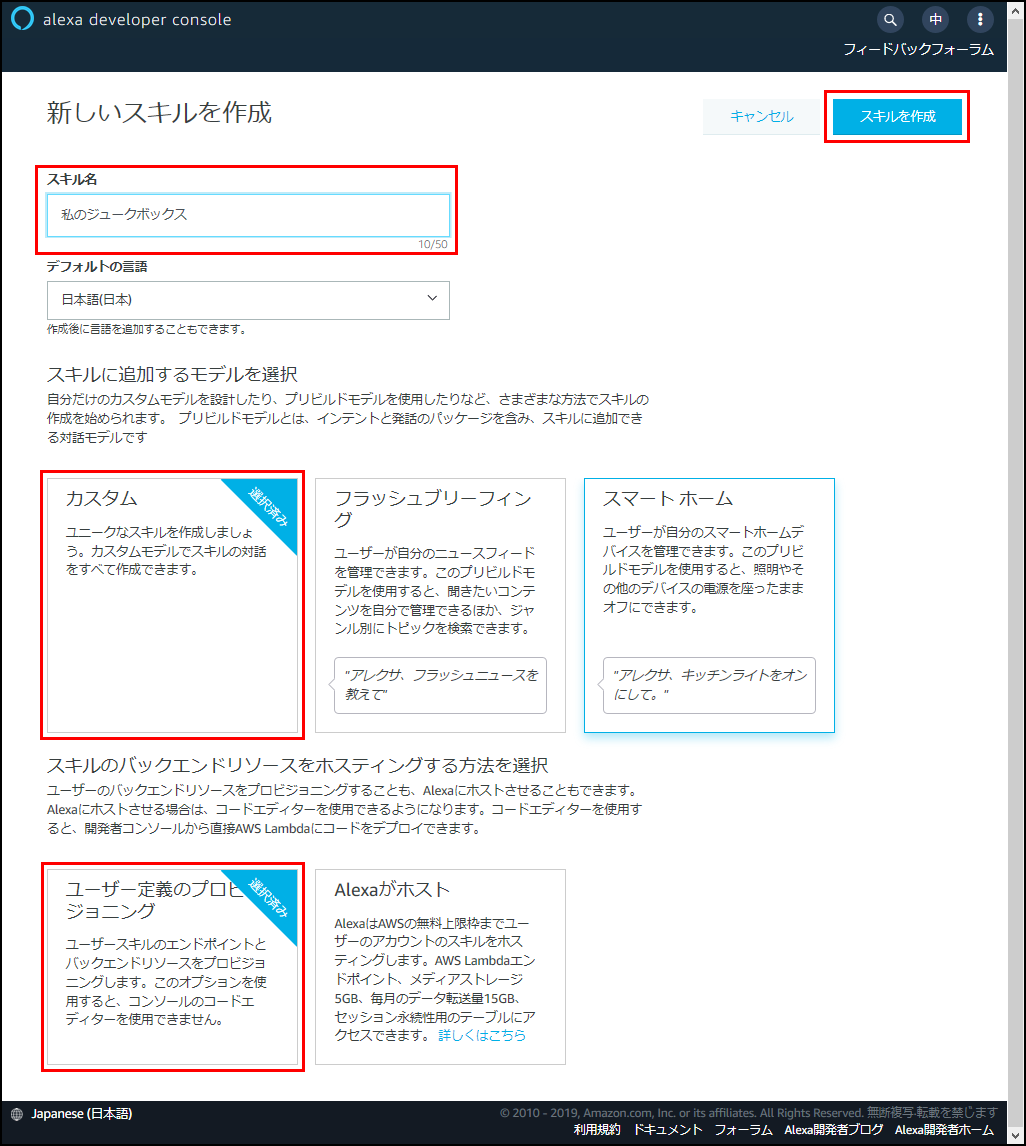This screenshot has height=1146, width=1026.
Task: Click the スキル名 text input field
Action: pos(248,214)
